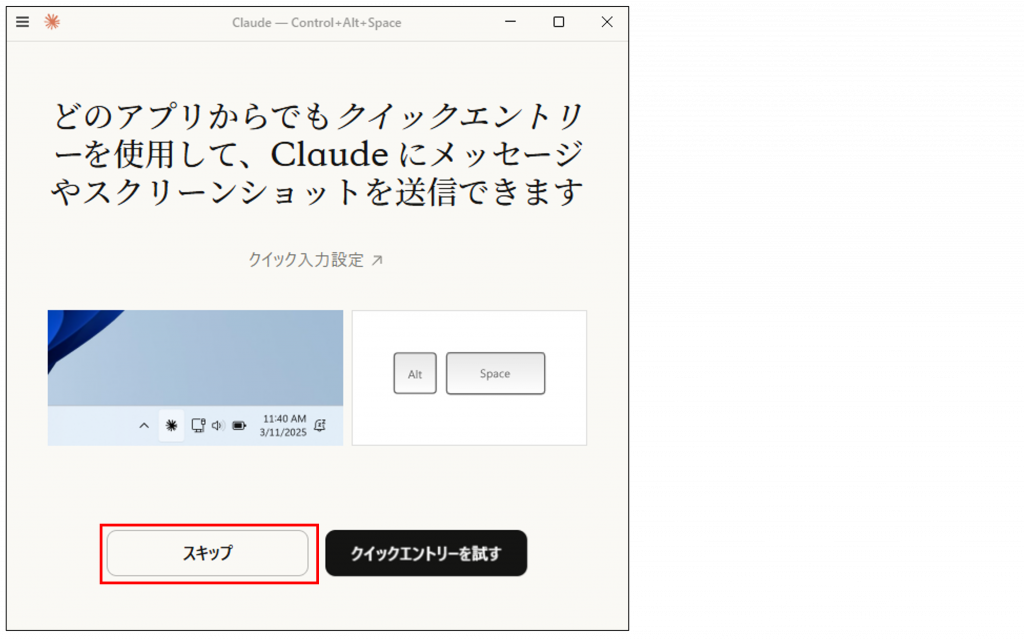The width and height of the screenshot is (1024, 640).
Task: Click the Claude logo in title bar
Action: click(x=52, y=22)
